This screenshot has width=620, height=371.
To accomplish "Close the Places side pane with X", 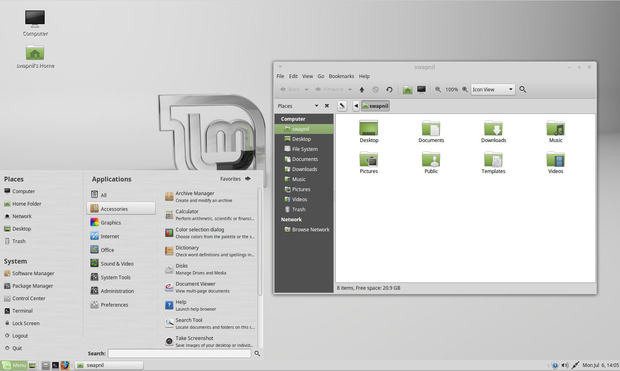I will [327, 106].
